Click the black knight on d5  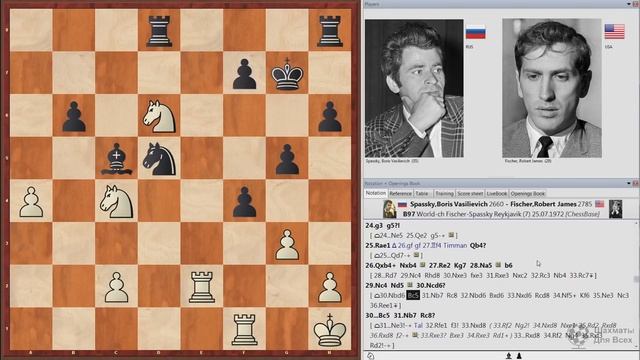click(159, 159)
